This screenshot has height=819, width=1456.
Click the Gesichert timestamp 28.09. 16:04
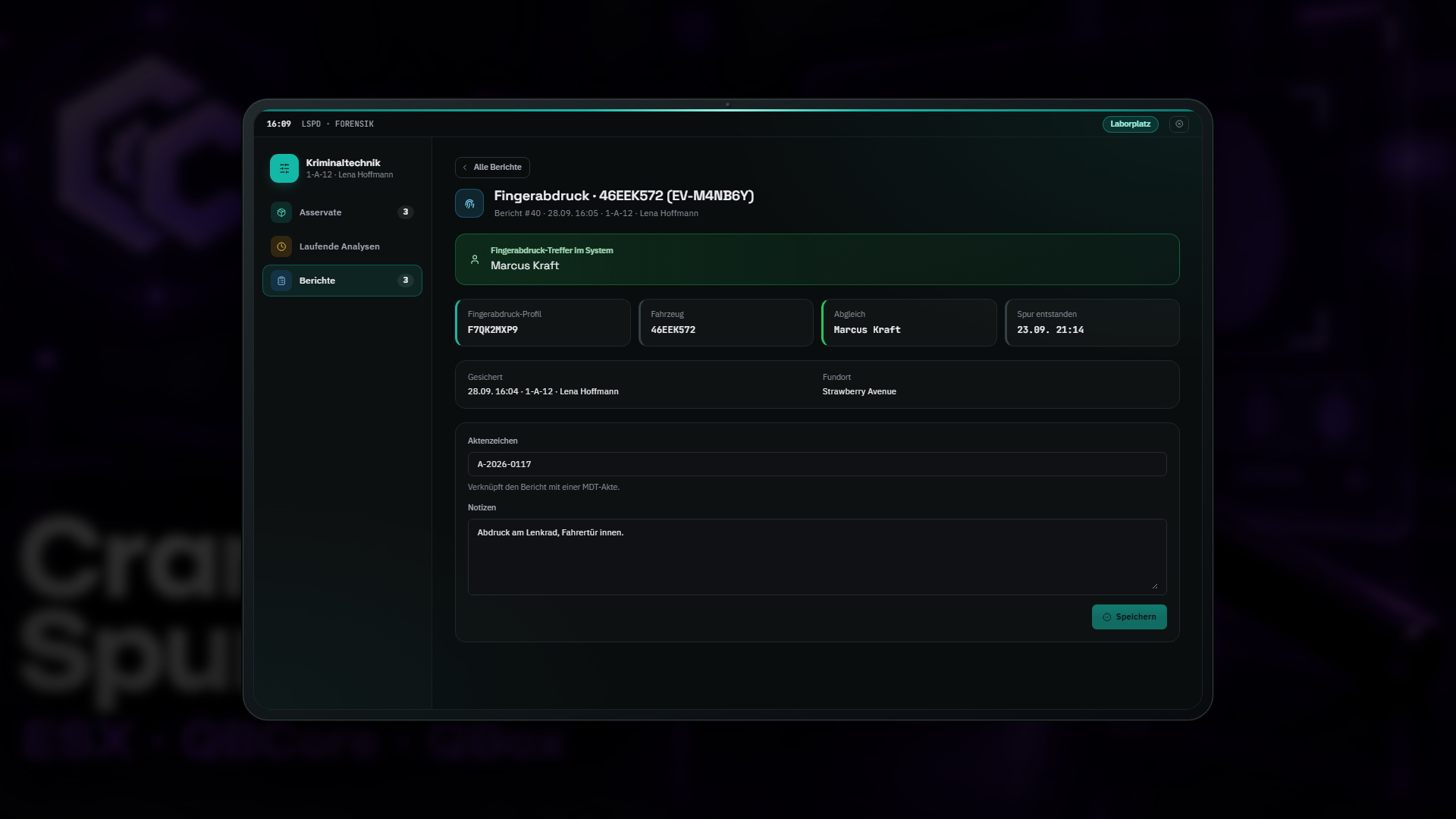point(493,392)
